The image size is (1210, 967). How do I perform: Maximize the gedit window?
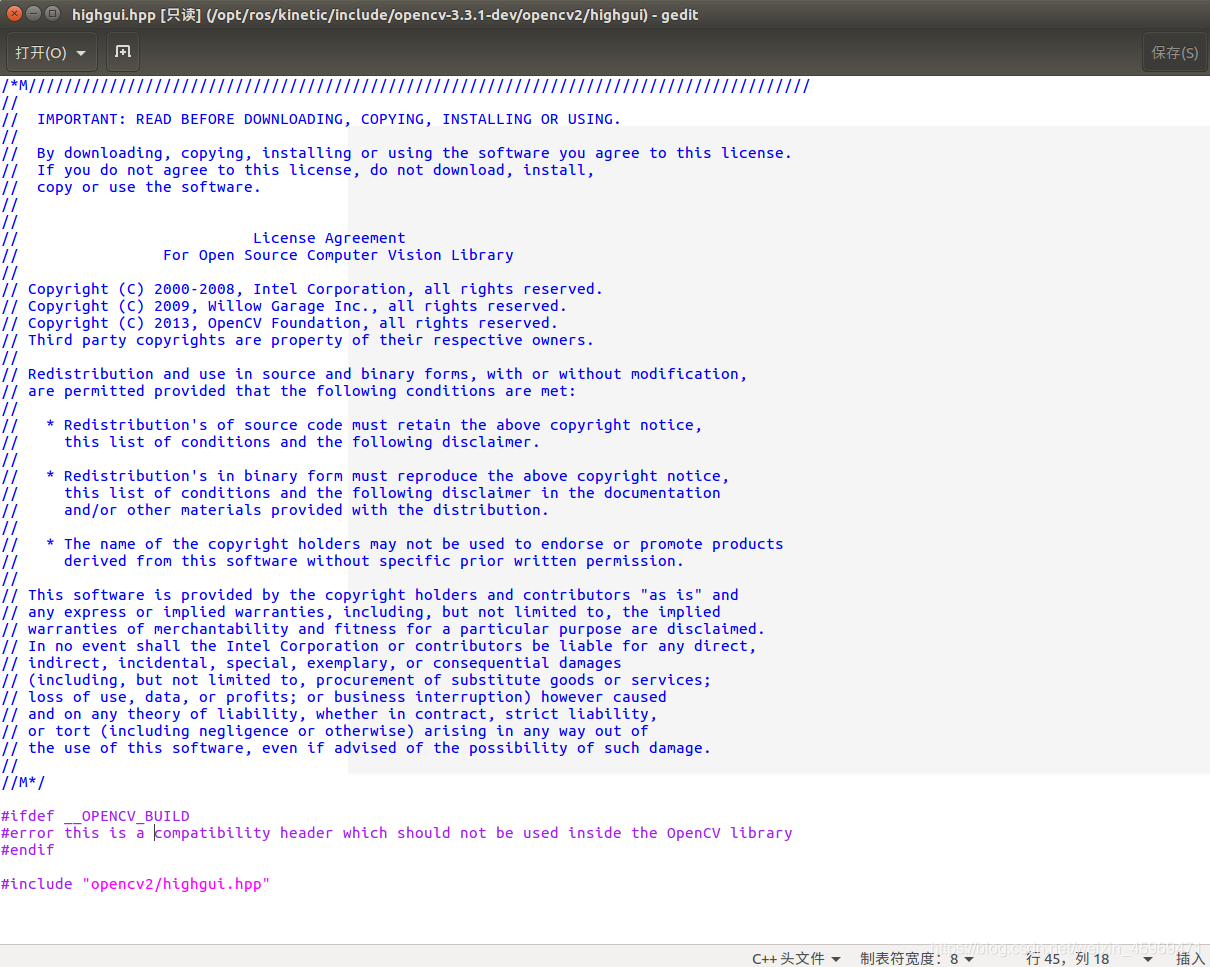[52, 14]
